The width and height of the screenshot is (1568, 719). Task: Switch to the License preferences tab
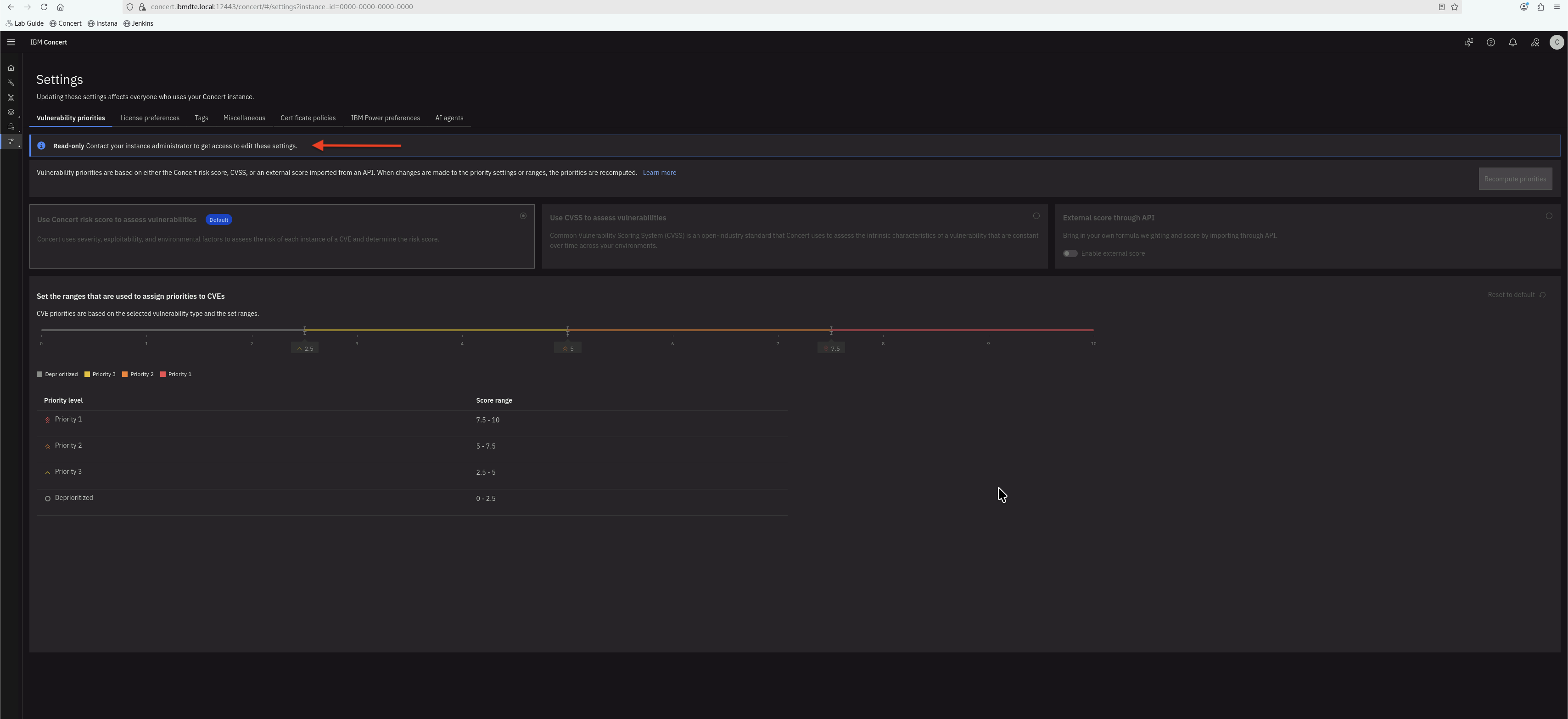click(x=150, y=118)
